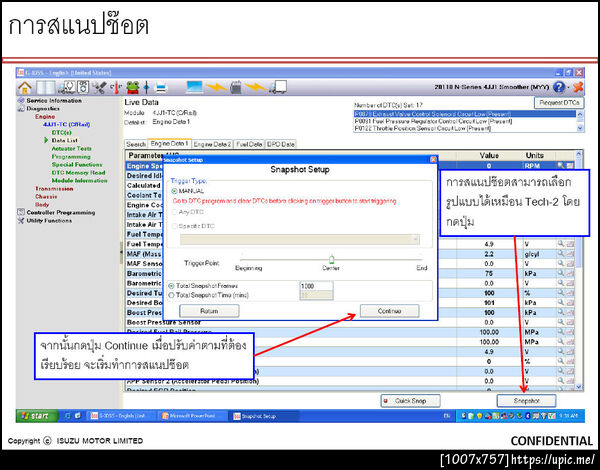Click the interface module icon between lightning bolts
Image resolution: width=600 pixels, height=470 pixels.
click(236, 88)
